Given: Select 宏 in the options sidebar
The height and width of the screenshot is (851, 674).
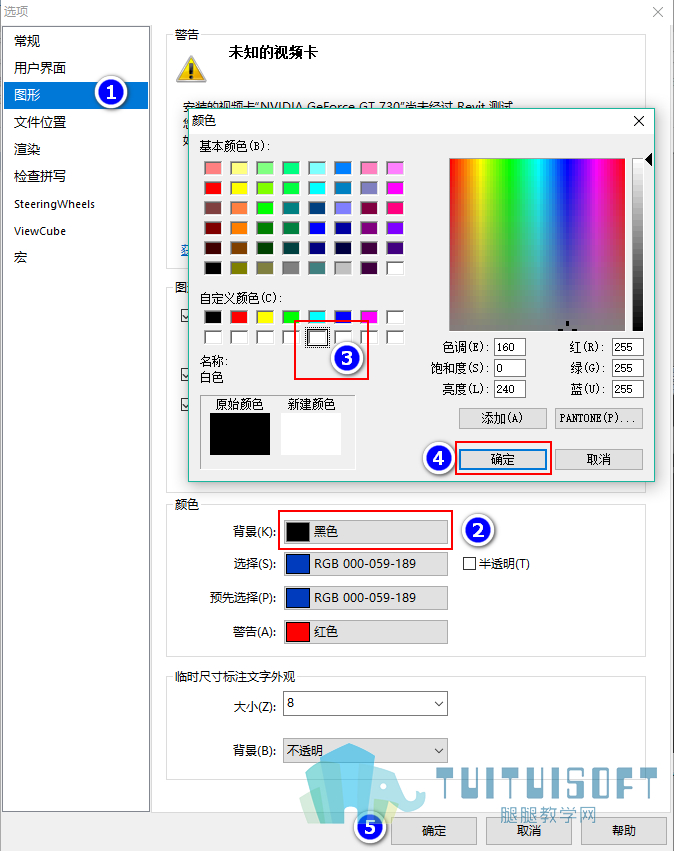Looking at the screenshot, I should 76,258.
